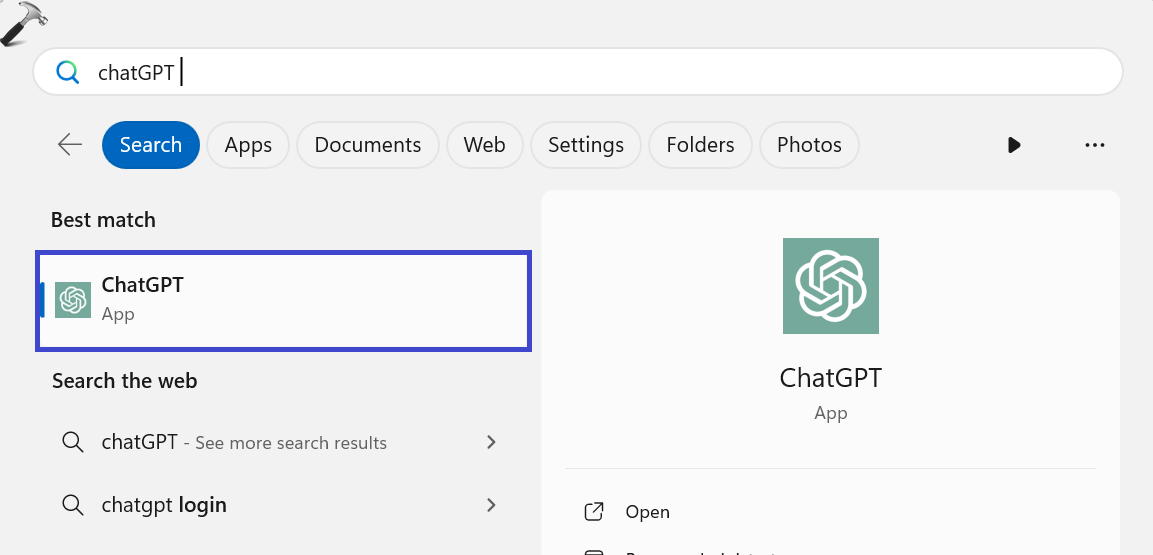Switch to the Documents filter tab
1153x555 pixels.
[x=367, y=145]
